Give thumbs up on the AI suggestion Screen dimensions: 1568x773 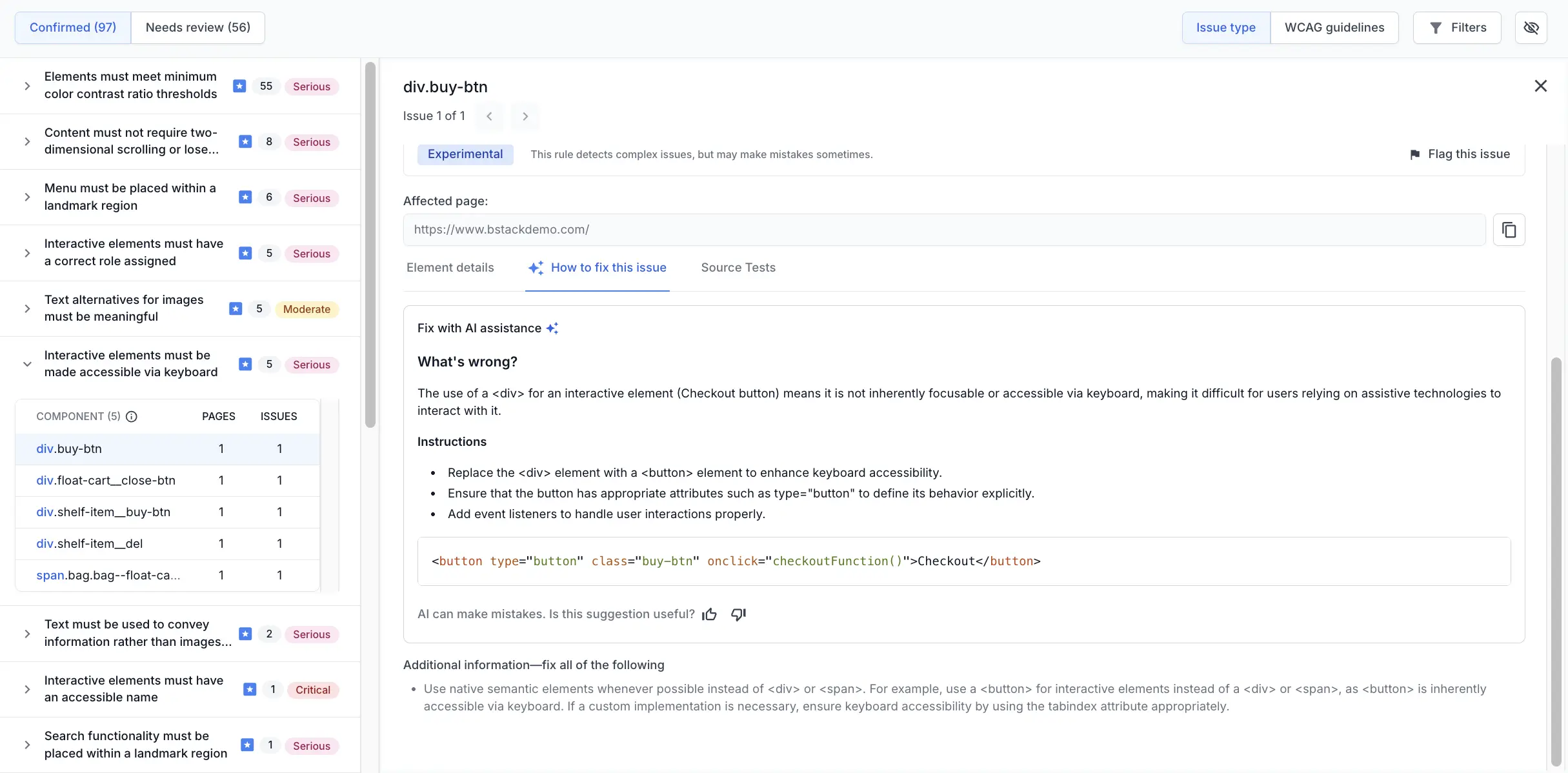coord(709,614)
